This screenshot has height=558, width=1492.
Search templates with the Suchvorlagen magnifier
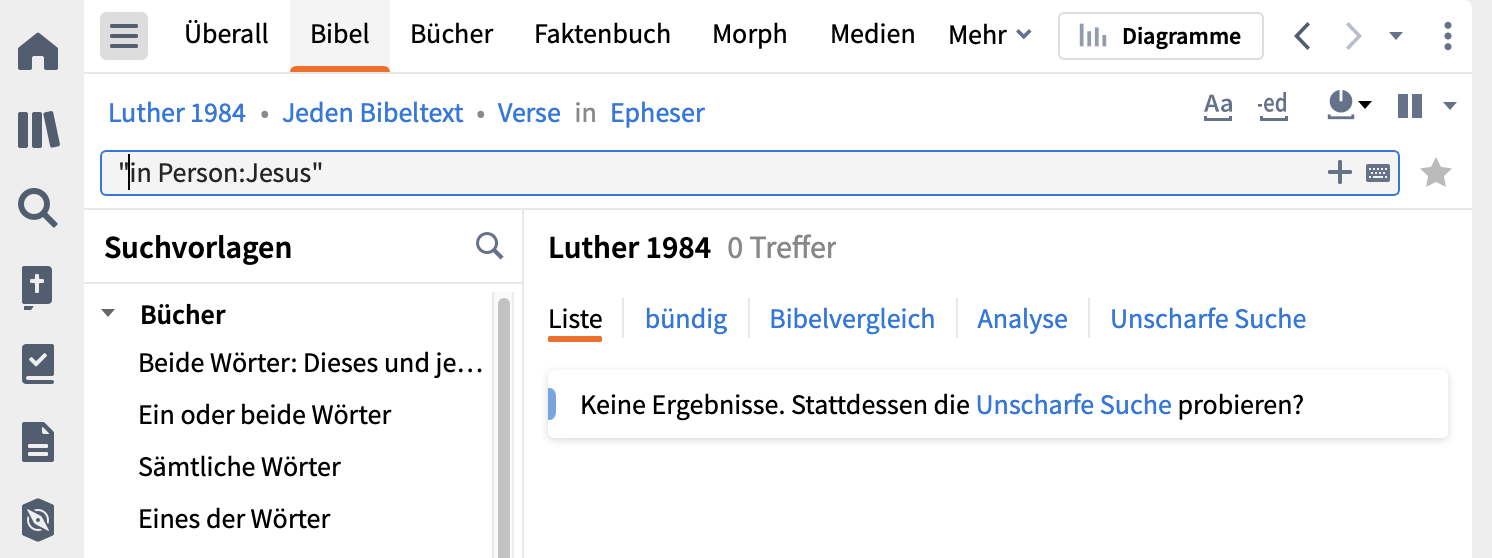click(489, 246)
